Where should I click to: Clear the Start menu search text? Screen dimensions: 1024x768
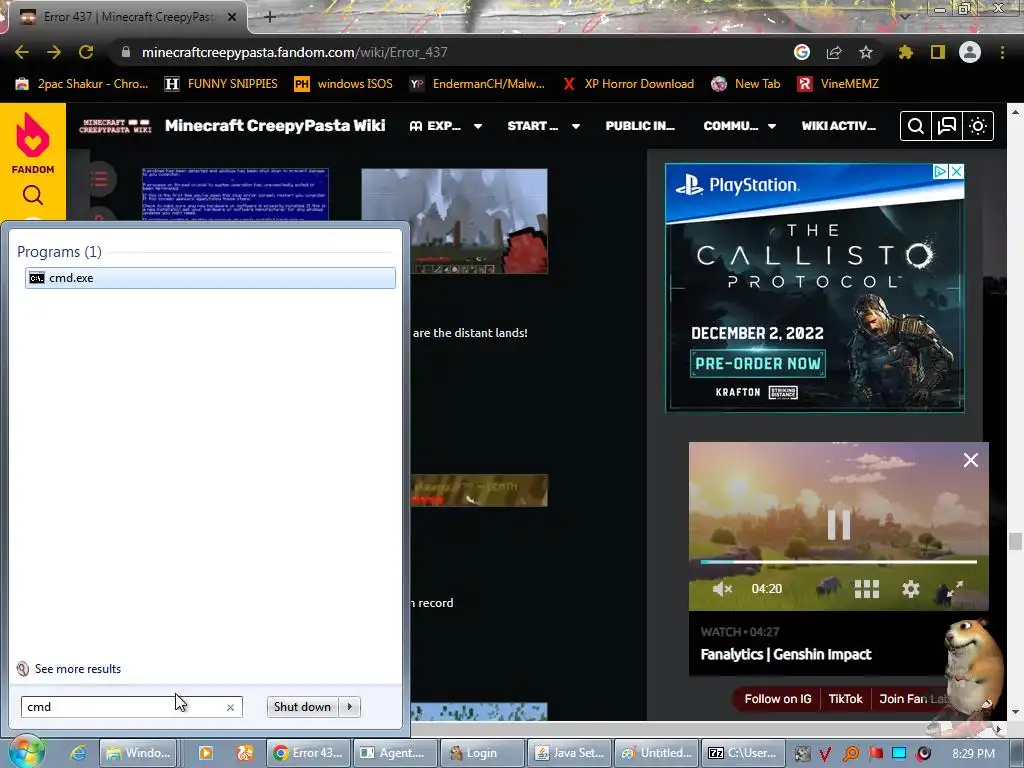tap(230, 707)
